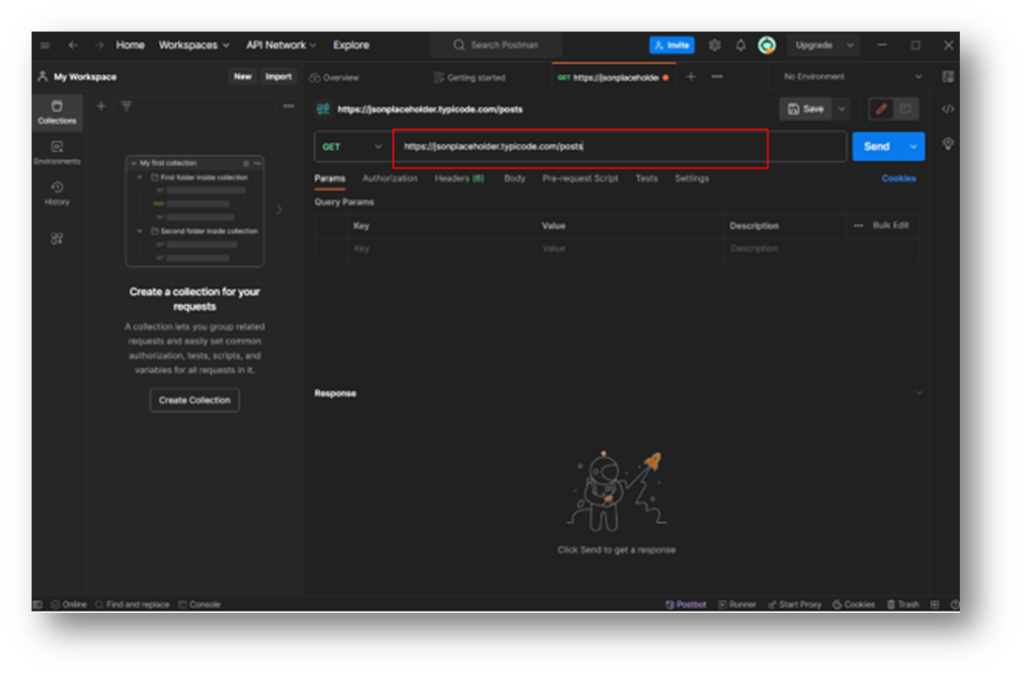Open the Cookies link
This screenshot has height=677, width=1024.
898,178
